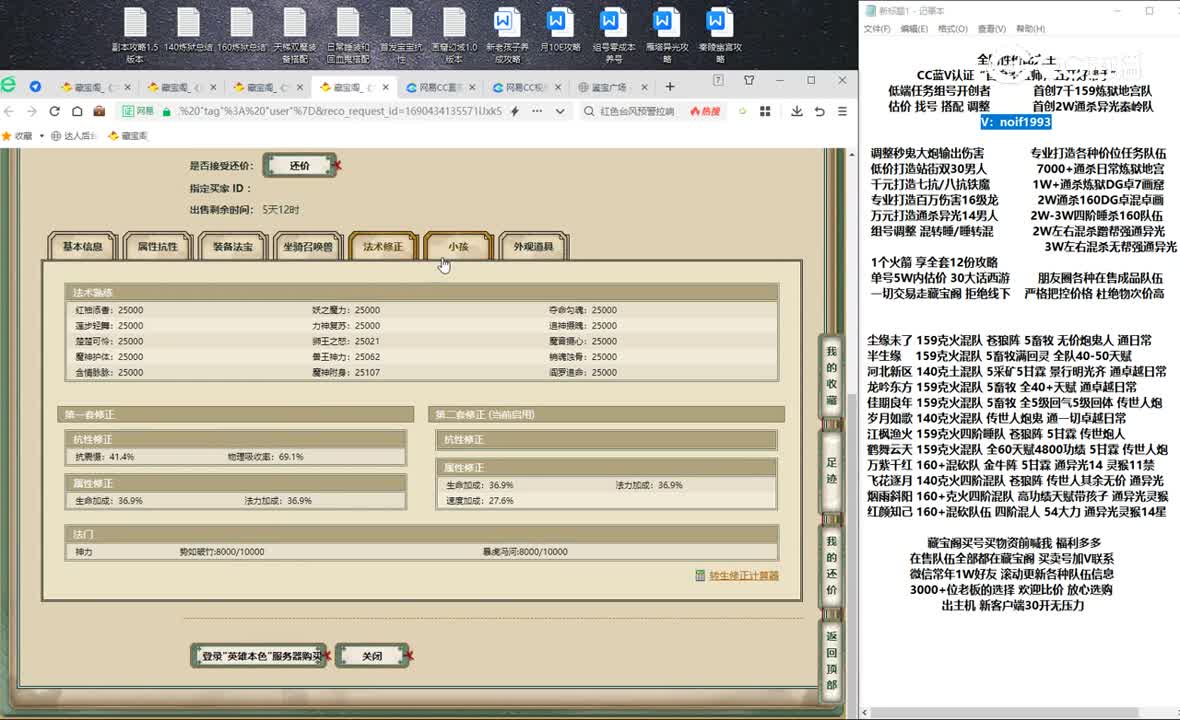Select the 首发宝宝抗性 desktop file

coord(401,35)
